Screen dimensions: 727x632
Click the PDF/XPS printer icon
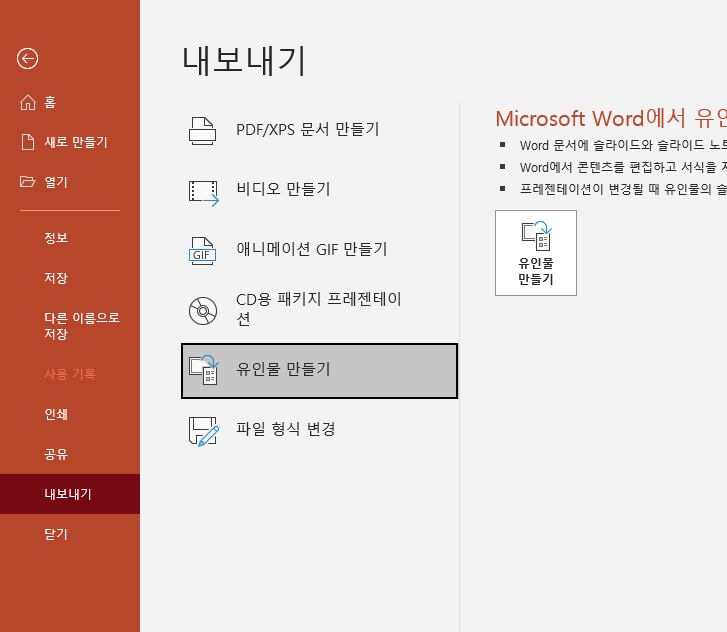203,131
